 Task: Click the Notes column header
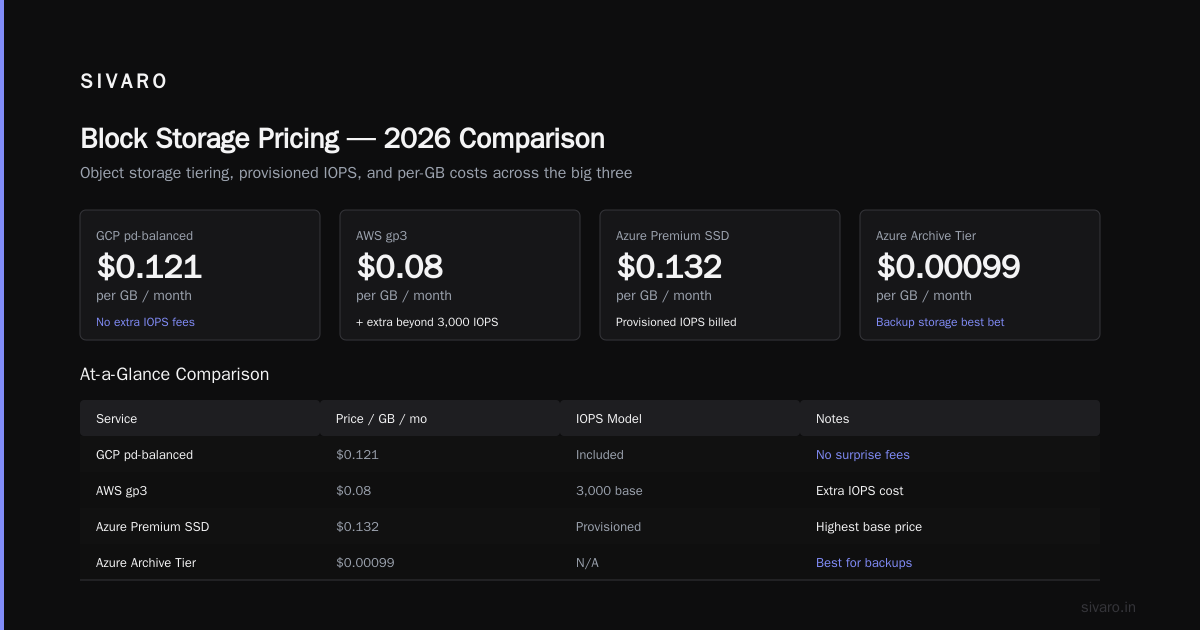pos(832,418)
